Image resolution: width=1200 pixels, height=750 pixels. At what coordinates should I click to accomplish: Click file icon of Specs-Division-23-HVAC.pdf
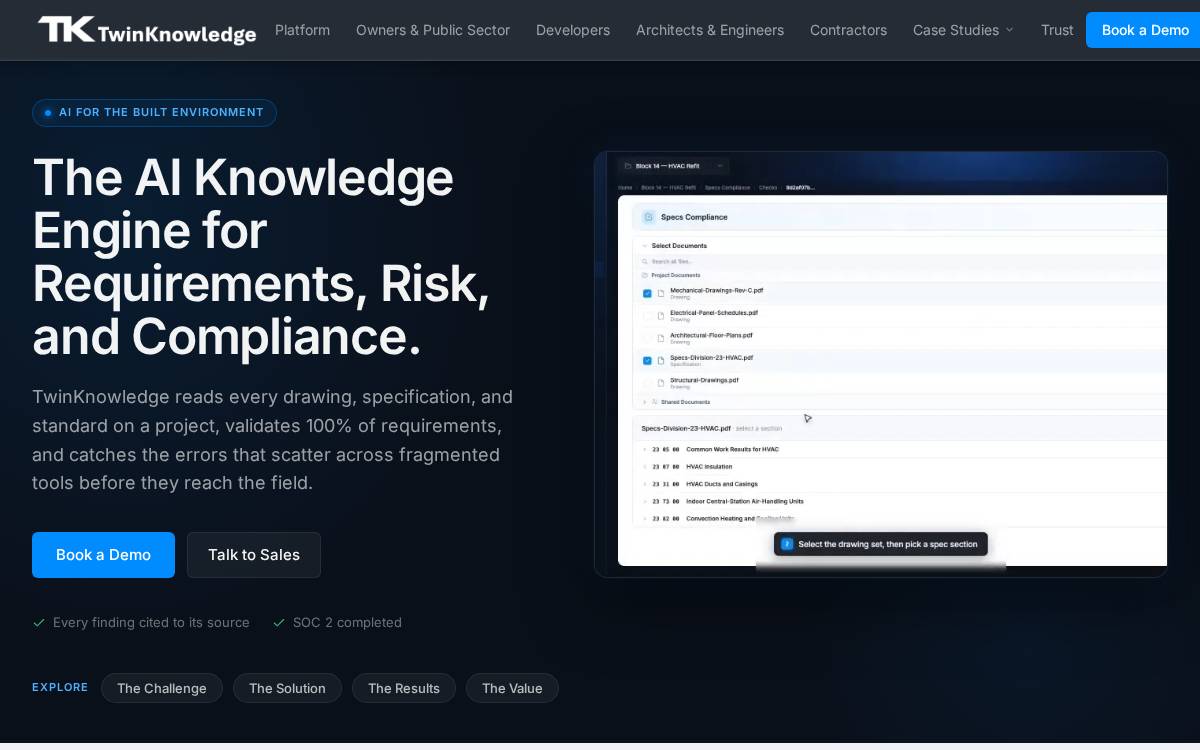(x=661, y=361)
